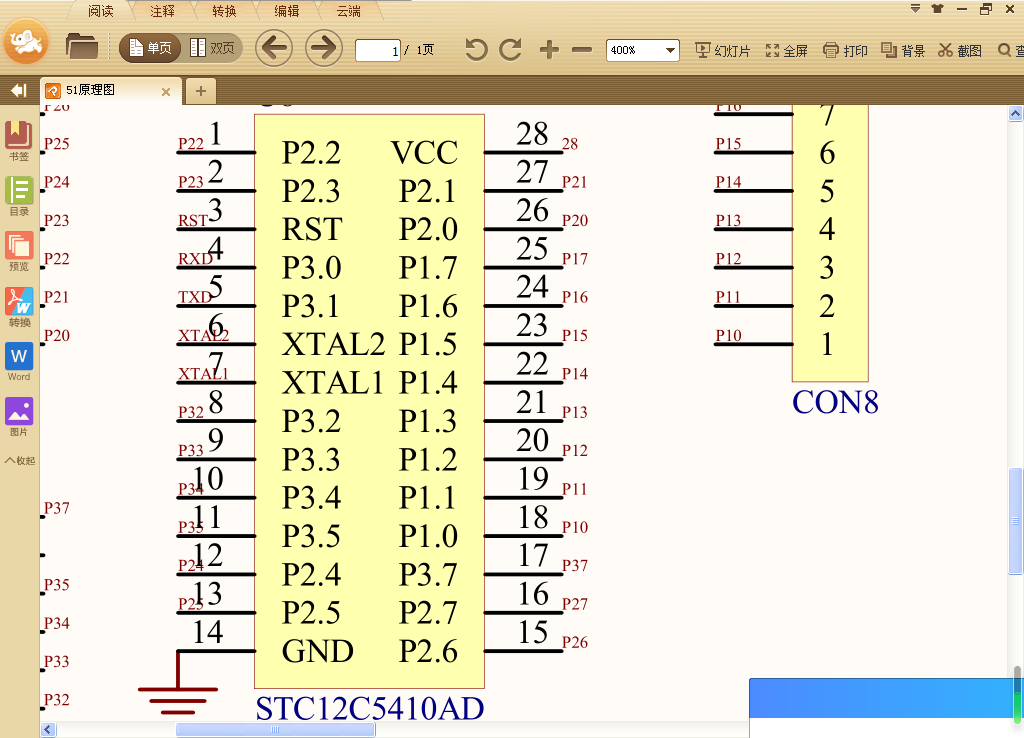Close the 51原理图 document tab

(166, 92)
